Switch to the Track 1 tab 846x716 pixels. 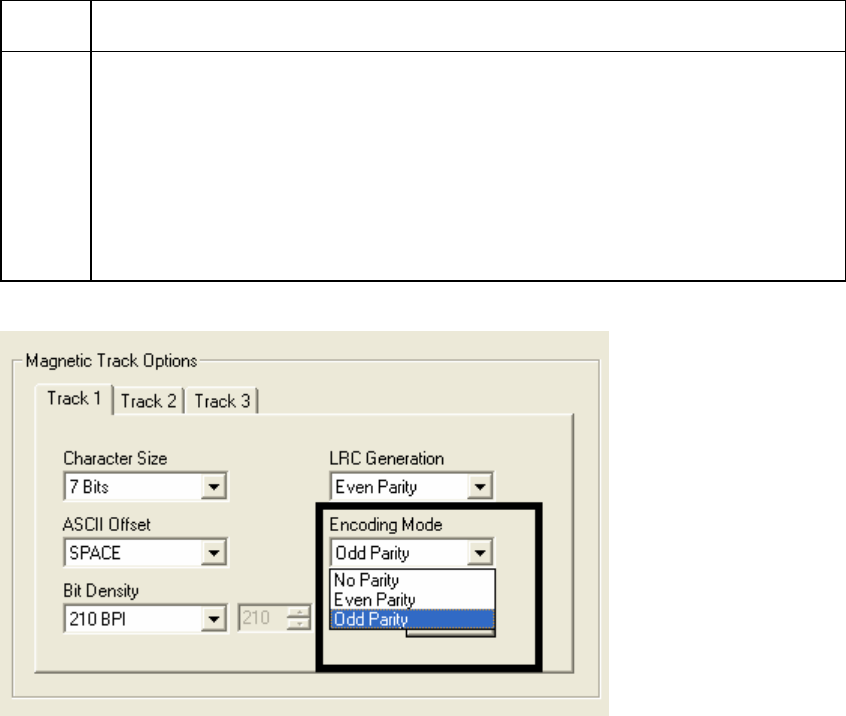pos(74,399)
